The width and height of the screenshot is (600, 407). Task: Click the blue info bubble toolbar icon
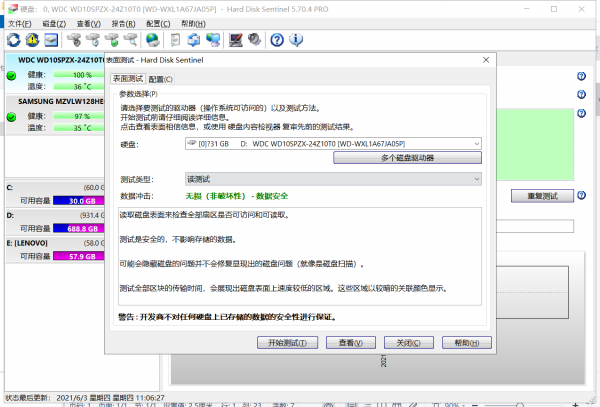pos(296,40)
